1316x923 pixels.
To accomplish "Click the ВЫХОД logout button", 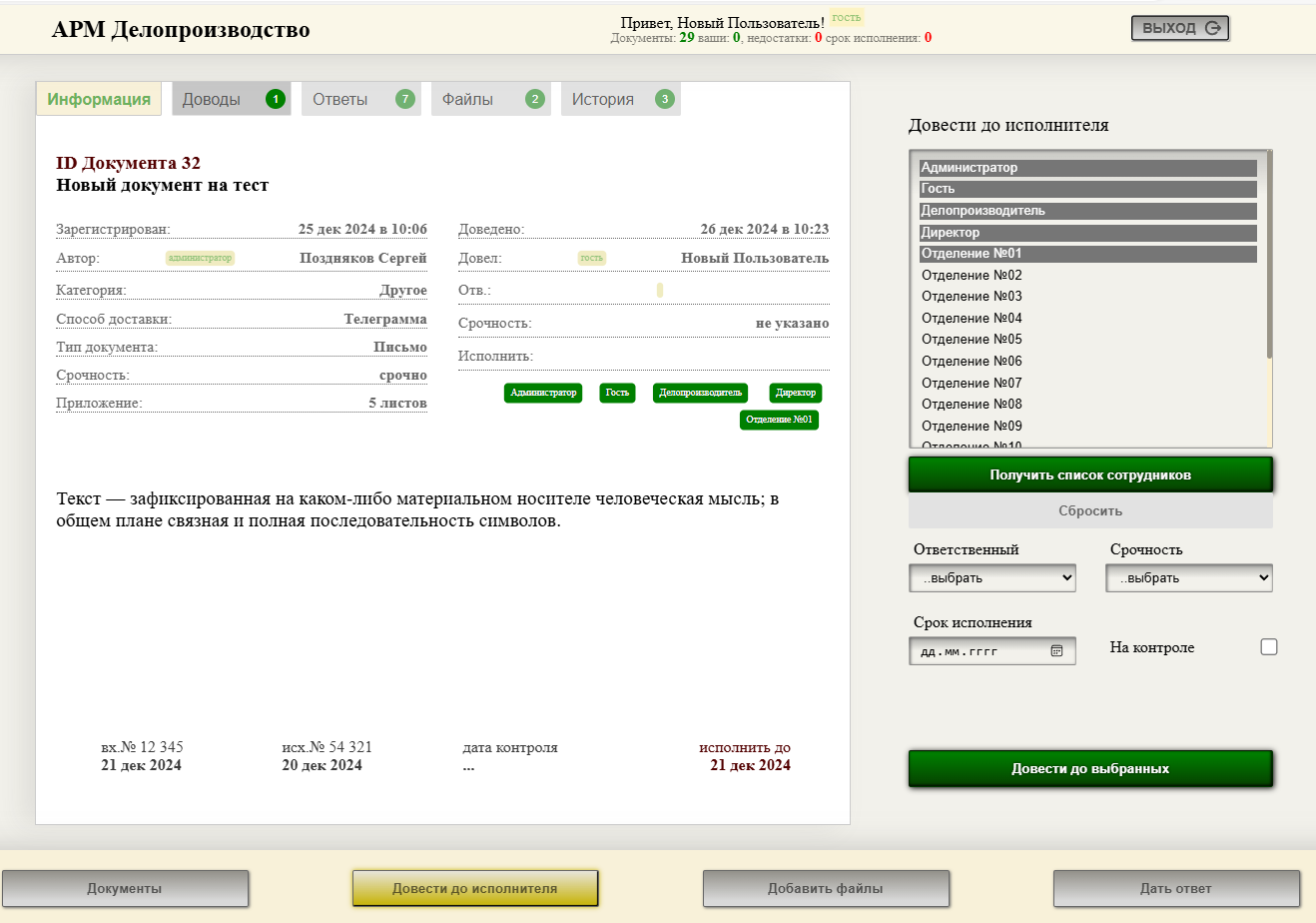I will pyautogui.click(x=1180, y=28).
